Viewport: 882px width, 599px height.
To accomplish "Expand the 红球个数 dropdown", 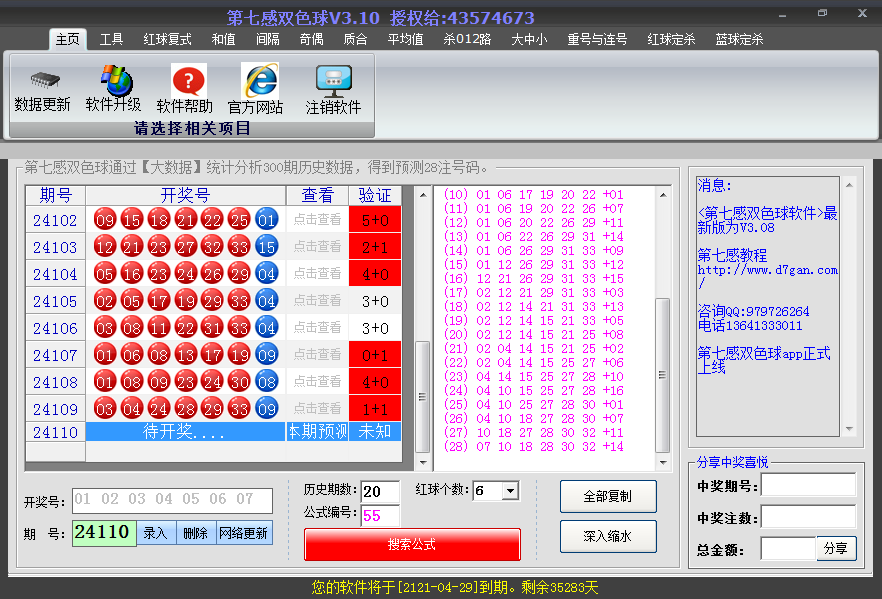I will pos(510,491).
